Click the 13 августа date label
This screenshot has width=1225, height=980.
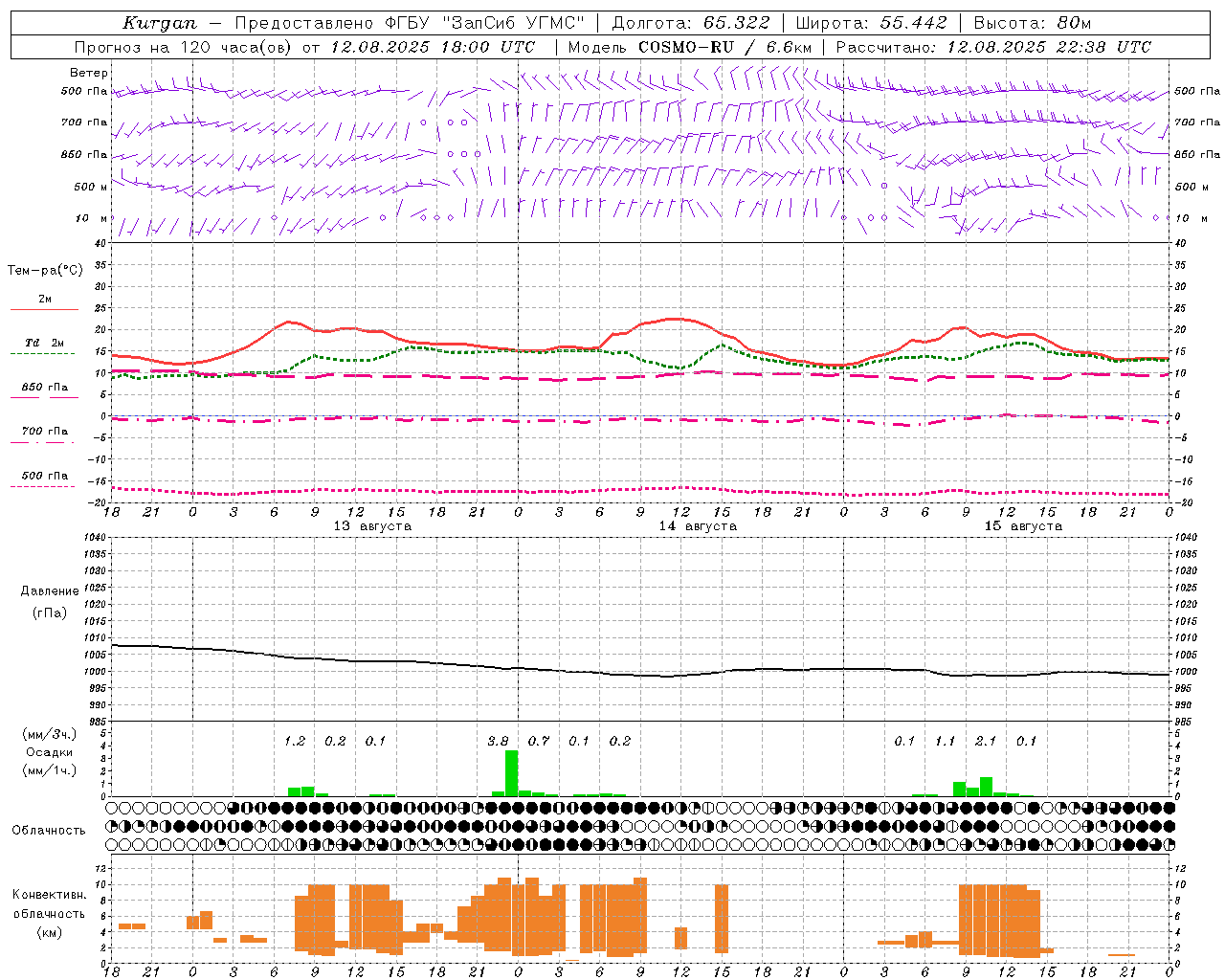coord(372,526)
